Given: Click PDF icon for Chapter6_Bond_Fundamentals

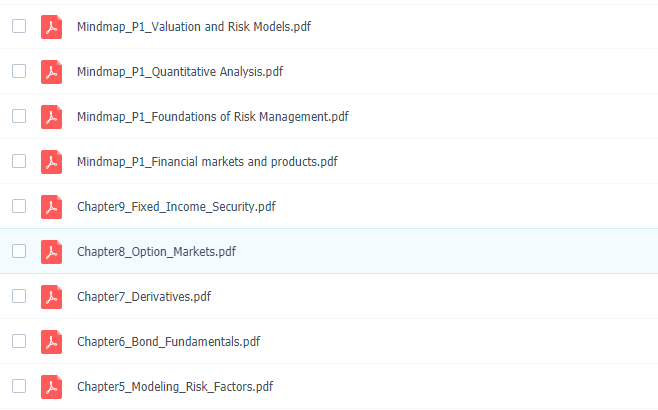Looking at the screenshot, I should pyautogui.click(x=51, y=342).
